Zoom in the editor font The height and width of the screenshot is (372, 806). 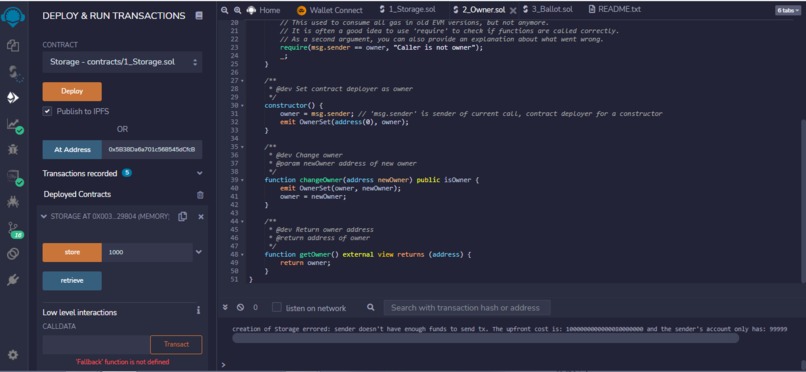point(237,10)
